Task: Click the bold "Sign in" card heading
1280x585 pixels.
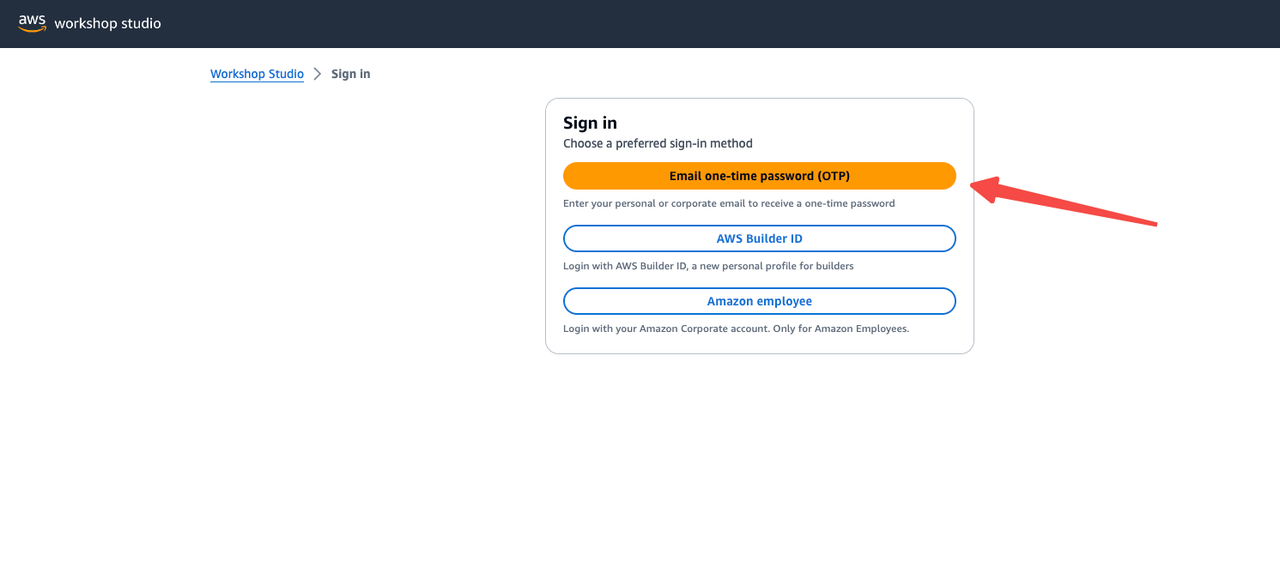Action: [x=590, y=123]
